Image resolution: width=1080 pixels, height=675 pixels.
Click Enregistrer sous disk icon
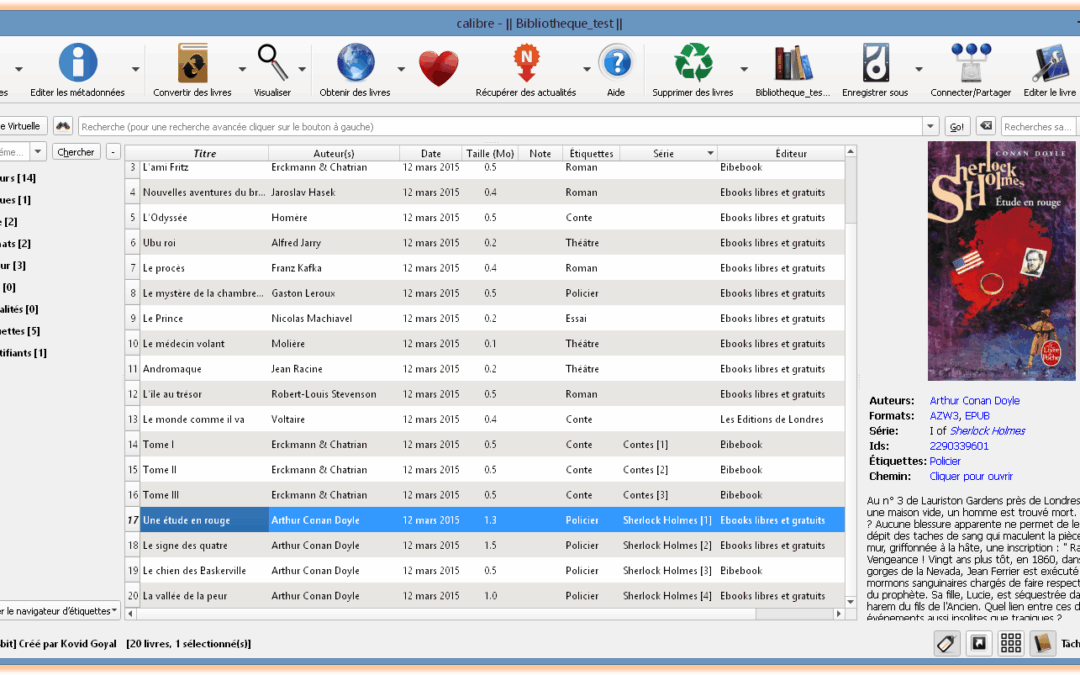coord(875,63)
